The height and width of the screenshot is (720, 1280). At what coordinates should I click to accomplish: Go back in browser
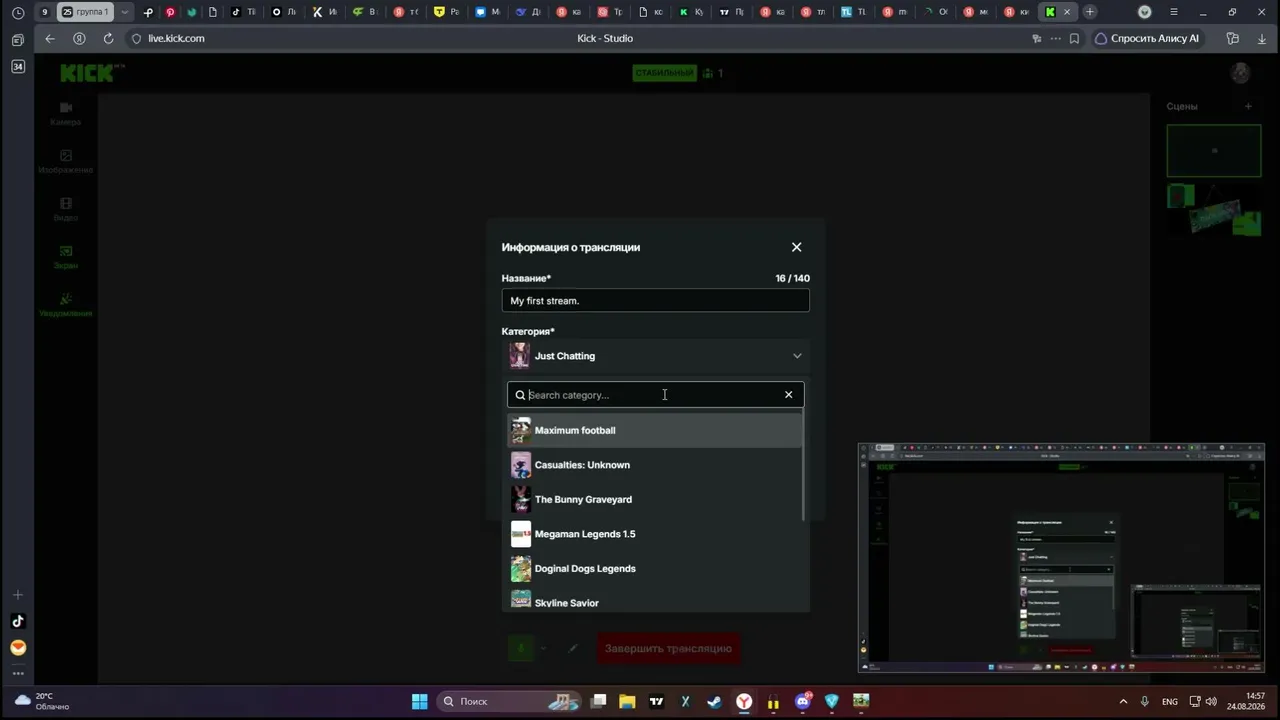[50, 38]
